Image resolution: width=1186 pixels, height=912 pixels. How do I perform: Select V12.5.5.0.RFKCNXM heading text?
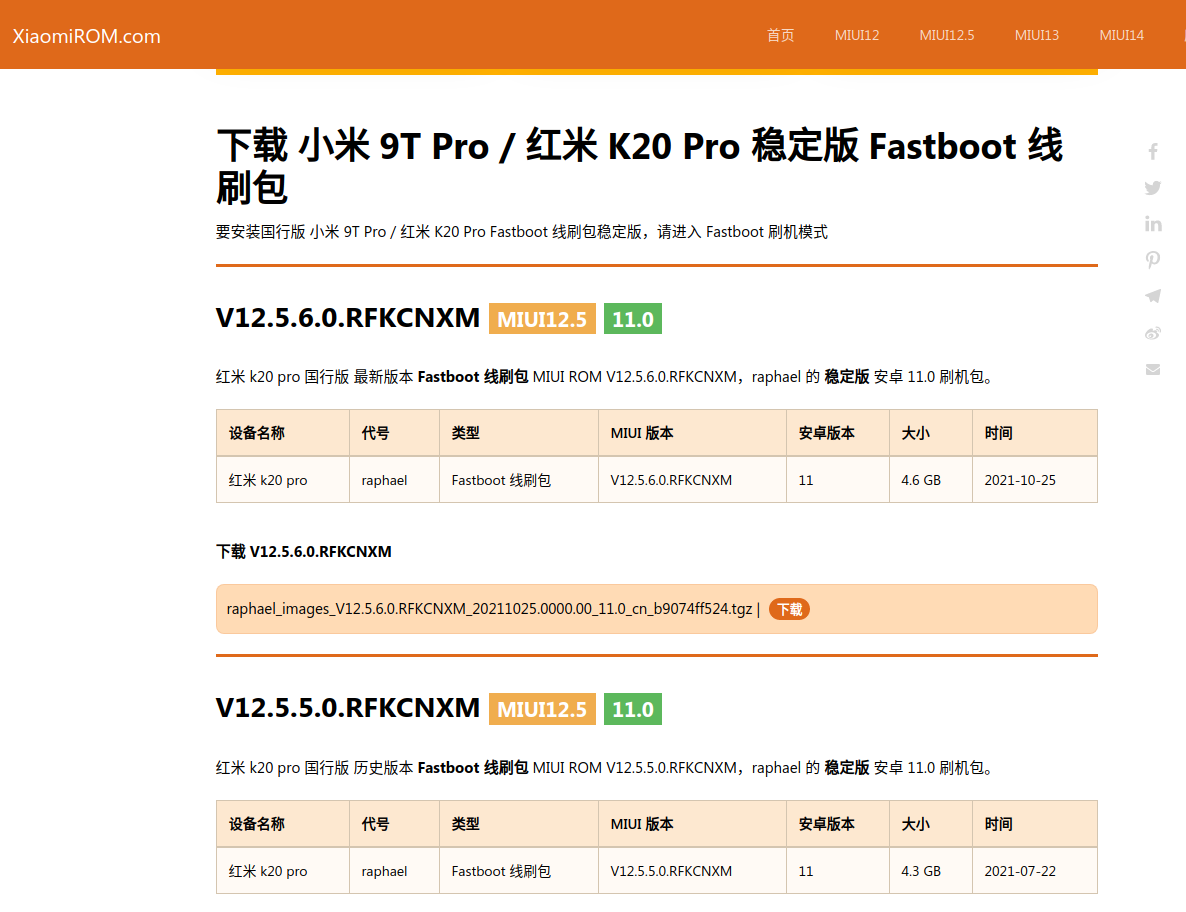348,708
